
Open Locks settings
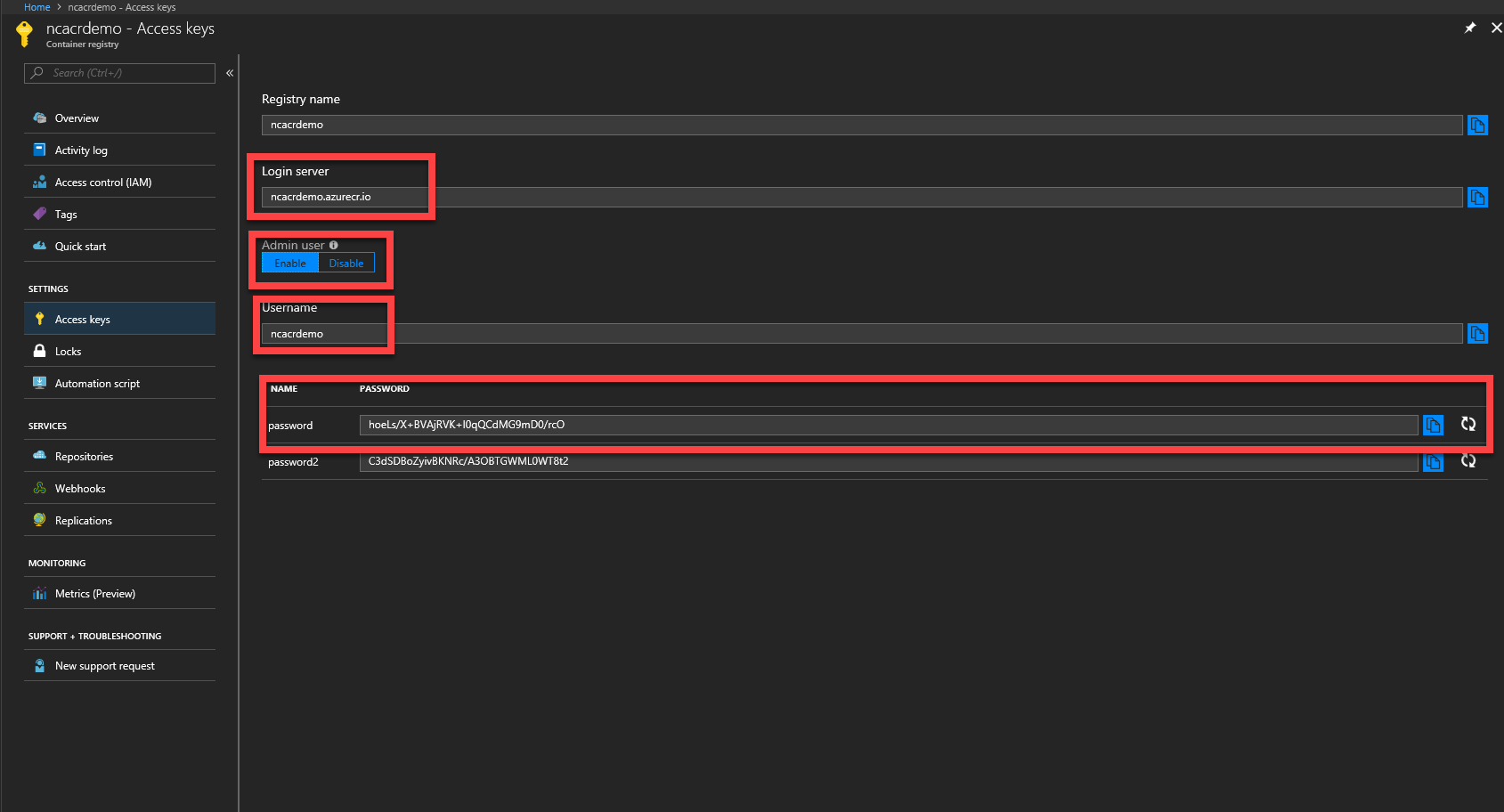click(x=119, y=351)
